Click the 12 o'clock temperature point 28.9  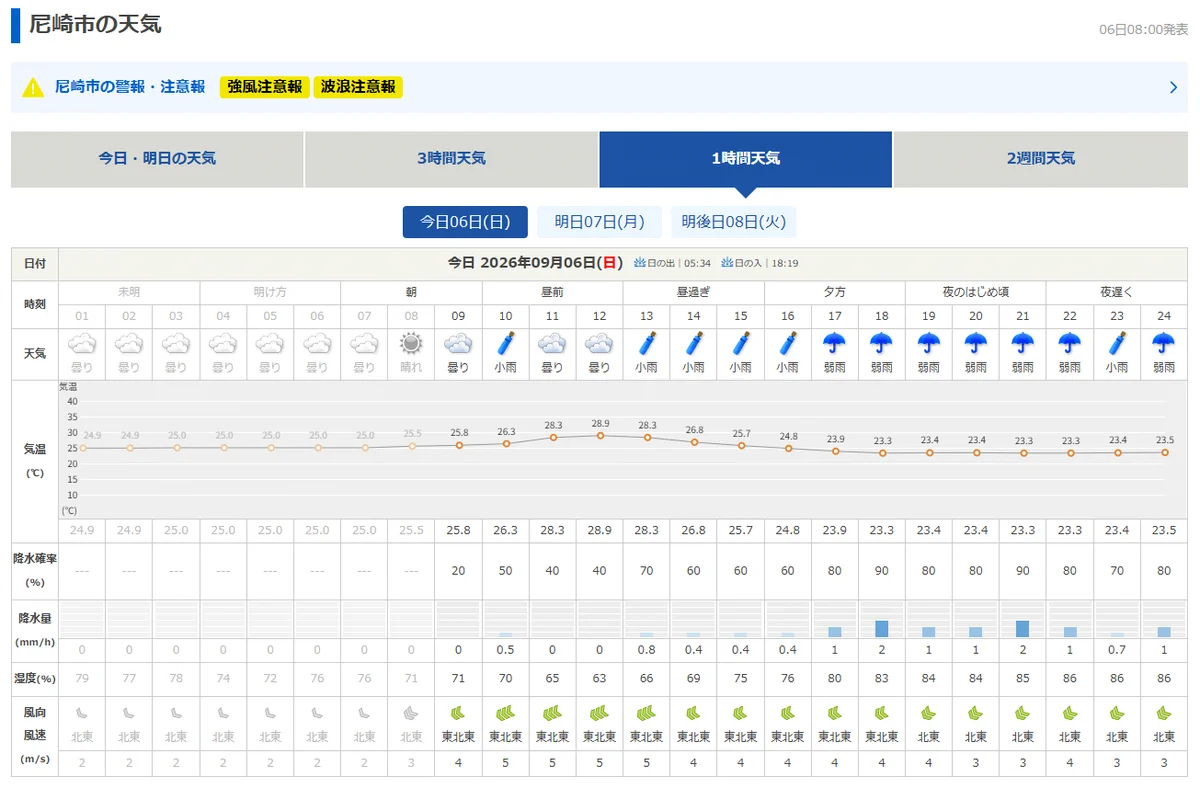[x=600, y=435]
